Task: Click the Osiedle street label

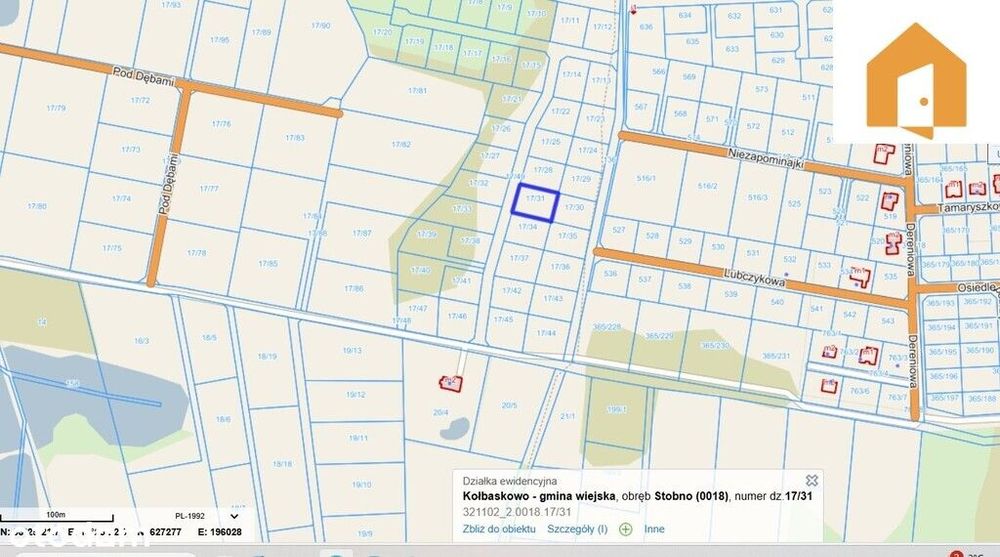Action: click(977, 288)
